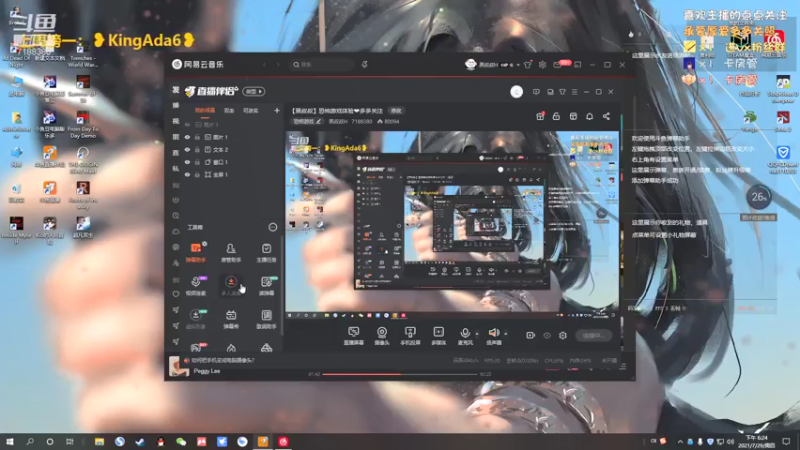Click the 26% floating circle on desktop

(759, 196)
